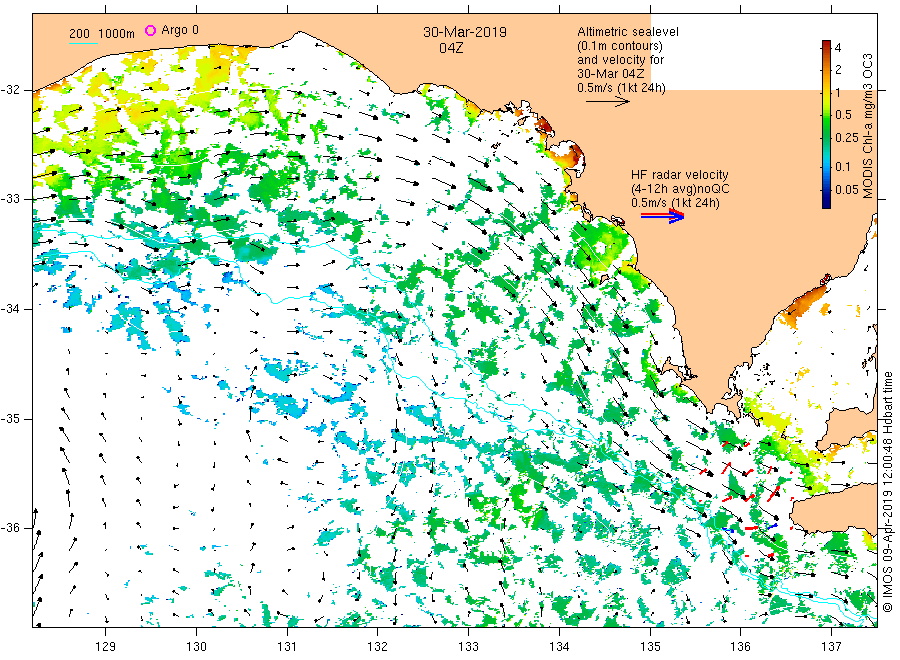Viewport: 900px width, 660px height.
Task: Click the longitude label 137
Action: point(831,647)
